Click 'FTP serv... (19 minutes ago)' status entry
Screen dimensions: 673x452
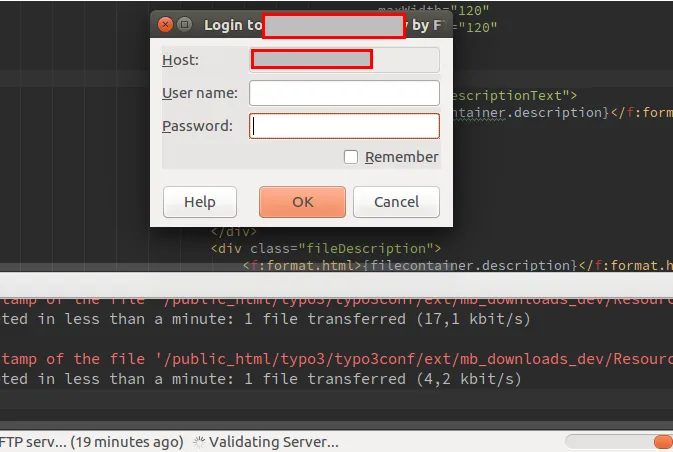(92, 442)
